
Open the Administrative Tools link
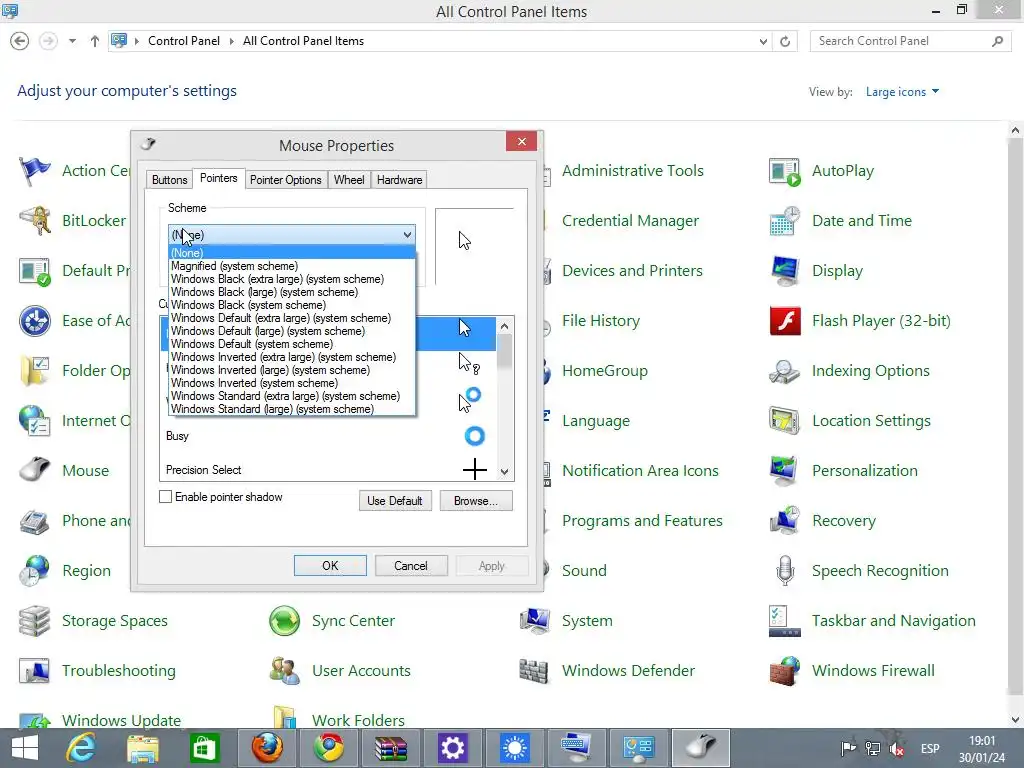tap(632, 171)
